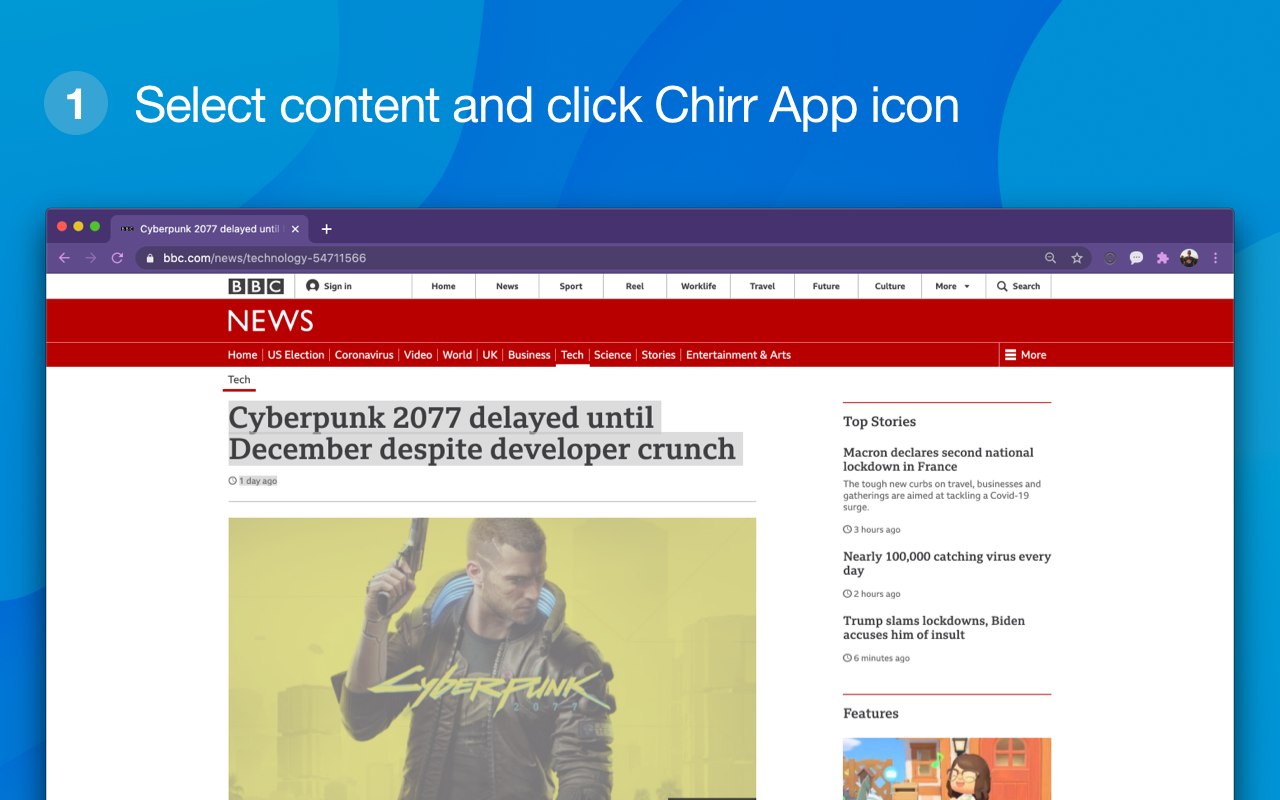1280x800 pixels.
Task: Click the BBC blocks logo
Action: tap(256, 286)
